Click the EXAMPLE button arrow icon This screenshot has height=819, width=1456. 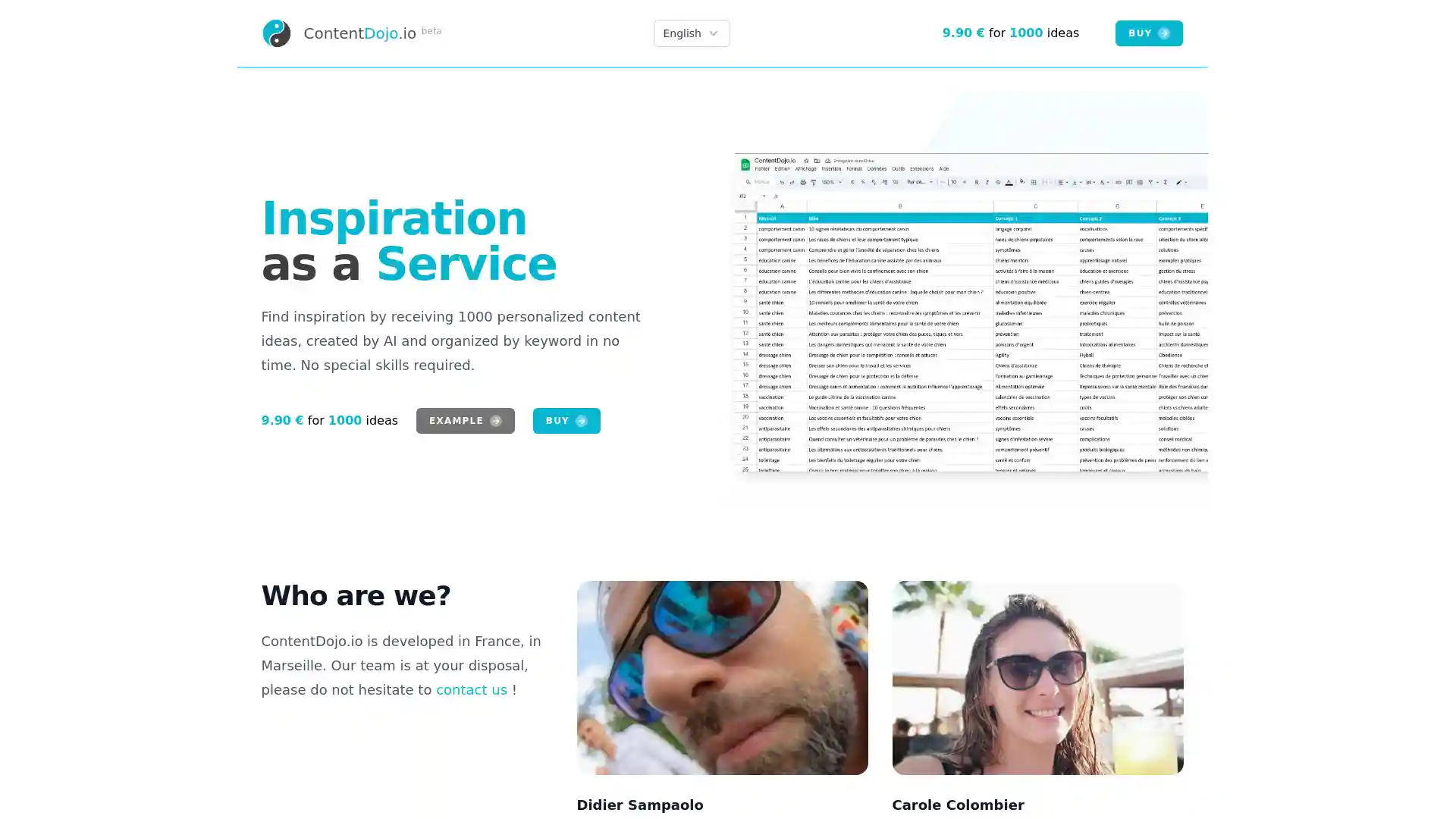497,420
